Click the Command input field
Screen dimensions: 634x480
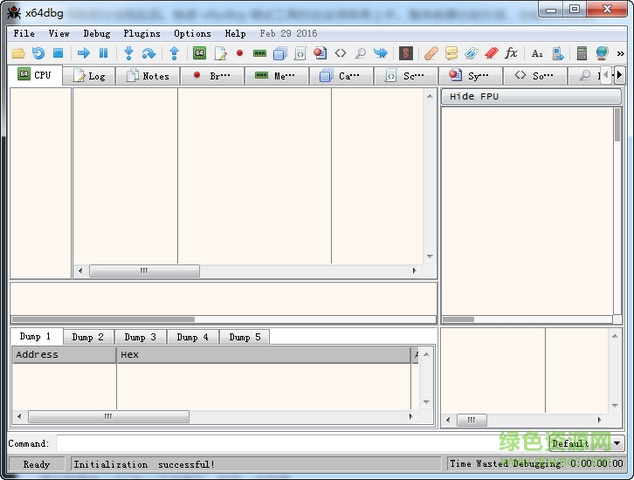pyautogui.click(x=302, y=444)
